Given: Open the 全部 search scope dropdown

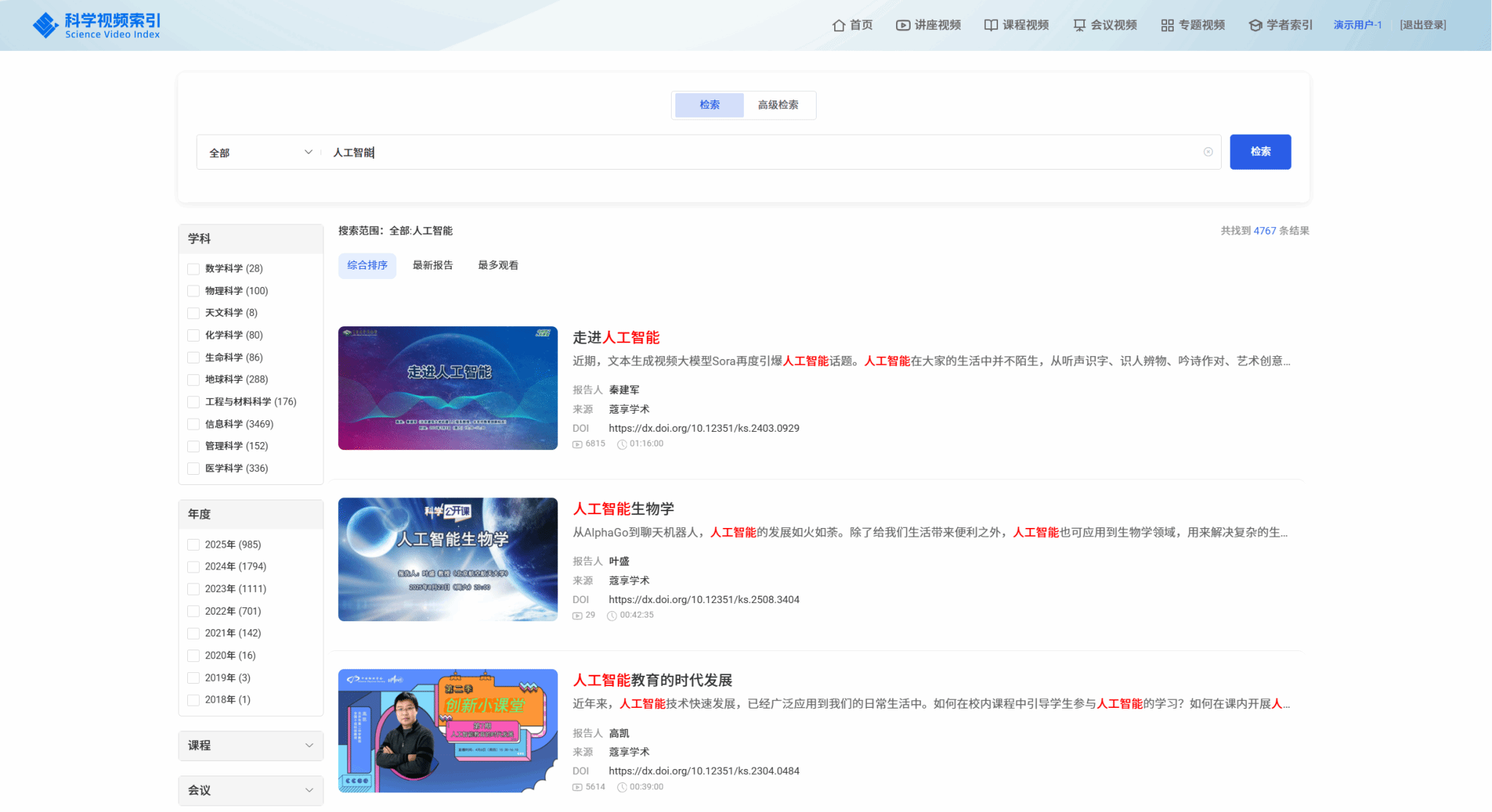Looking at the screenshot, I should click(x=259, y=152).
